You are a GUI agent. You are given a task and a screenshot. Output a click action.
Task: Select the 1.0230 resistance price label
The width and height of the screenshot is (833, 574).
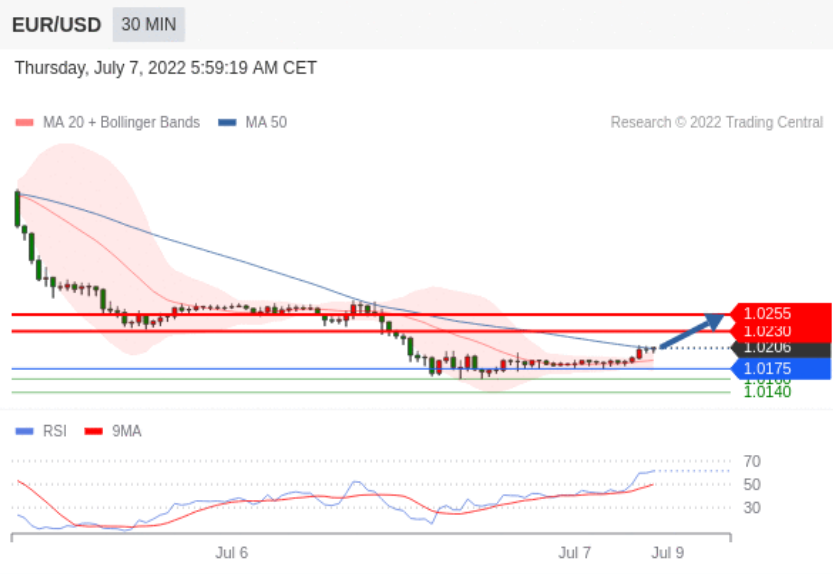[x=781, y=332]
